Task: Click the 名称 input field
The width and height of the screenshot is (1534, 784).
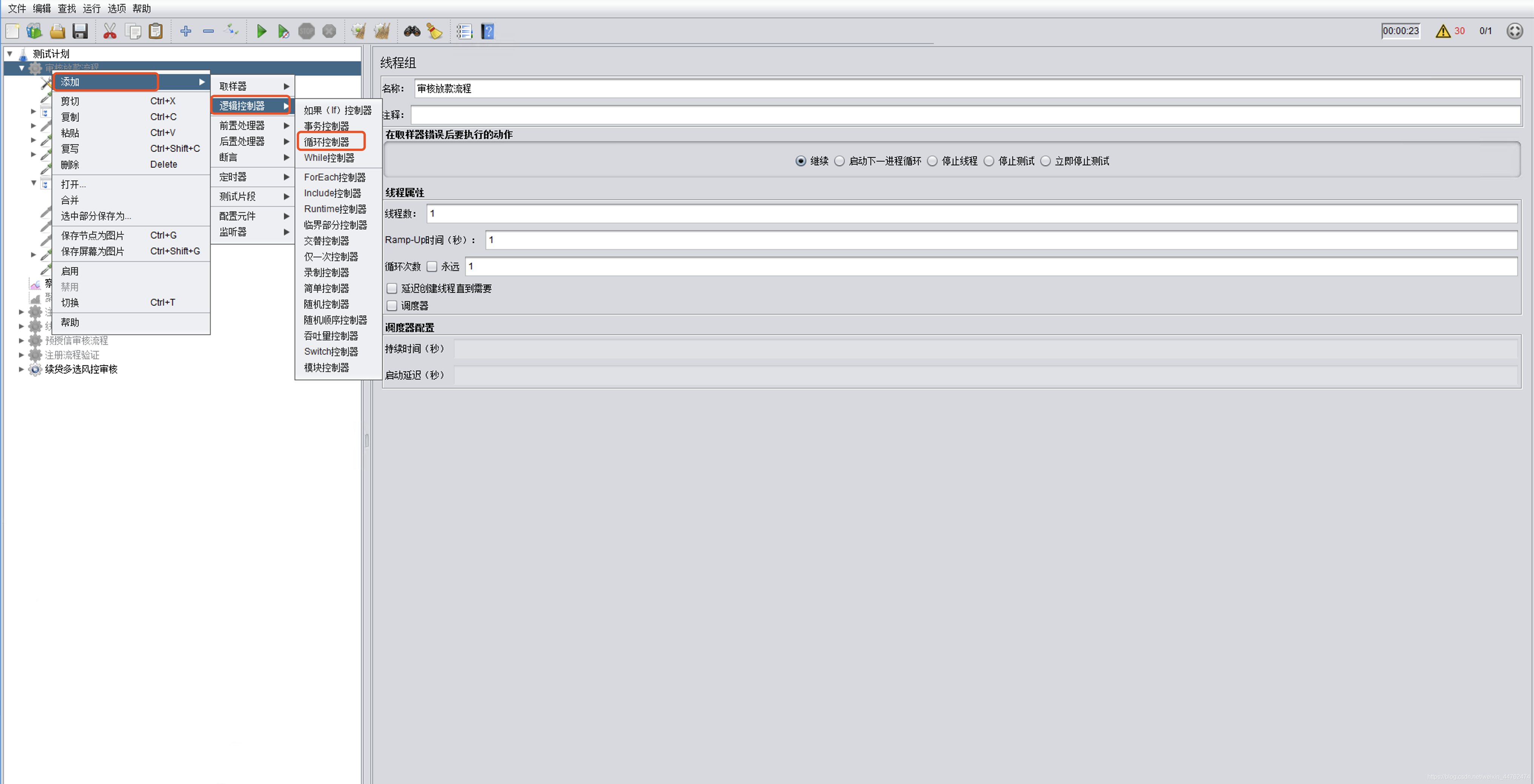Action: point(967,89)
